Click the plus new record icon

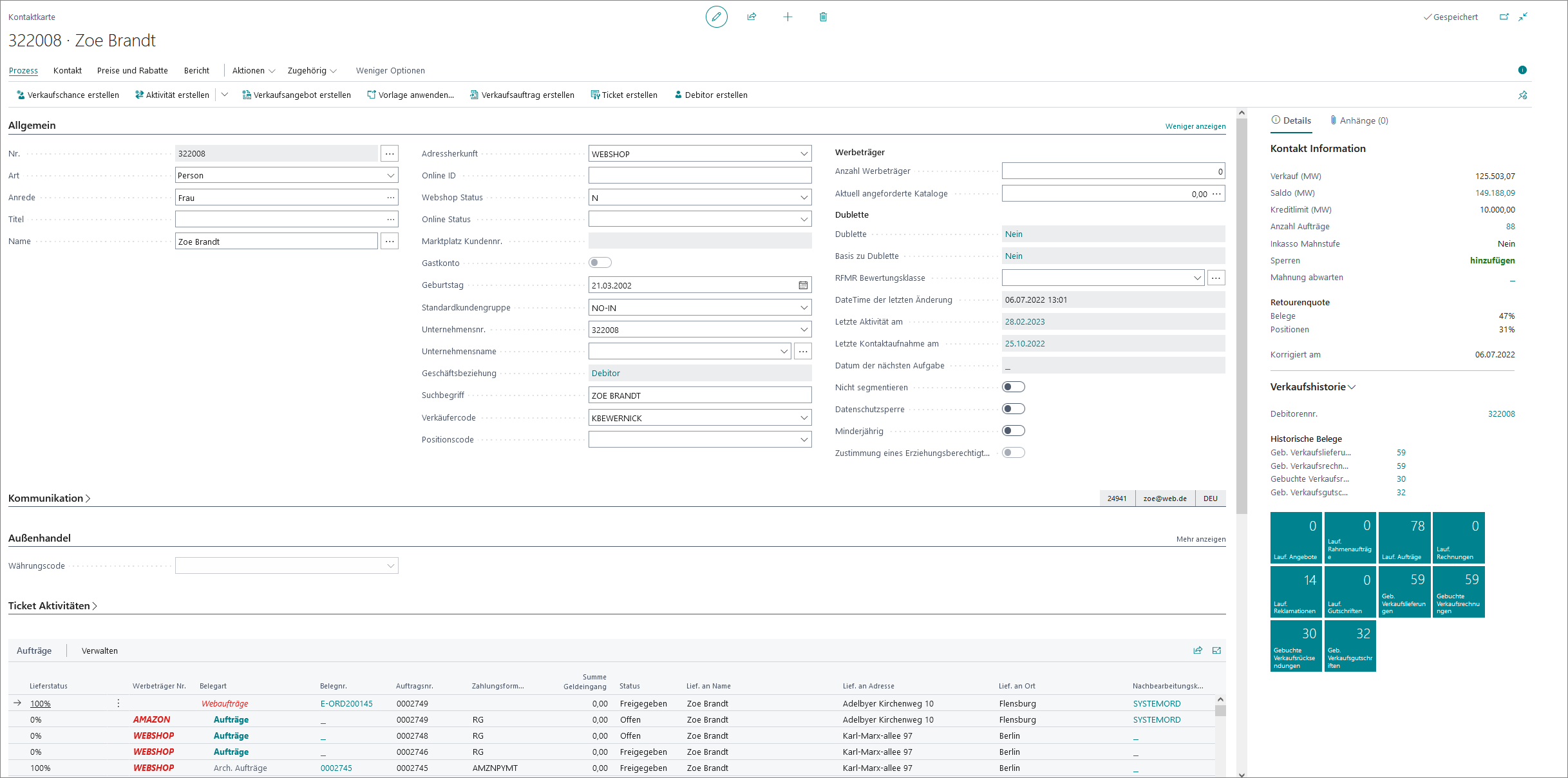(x=788, y=17)
